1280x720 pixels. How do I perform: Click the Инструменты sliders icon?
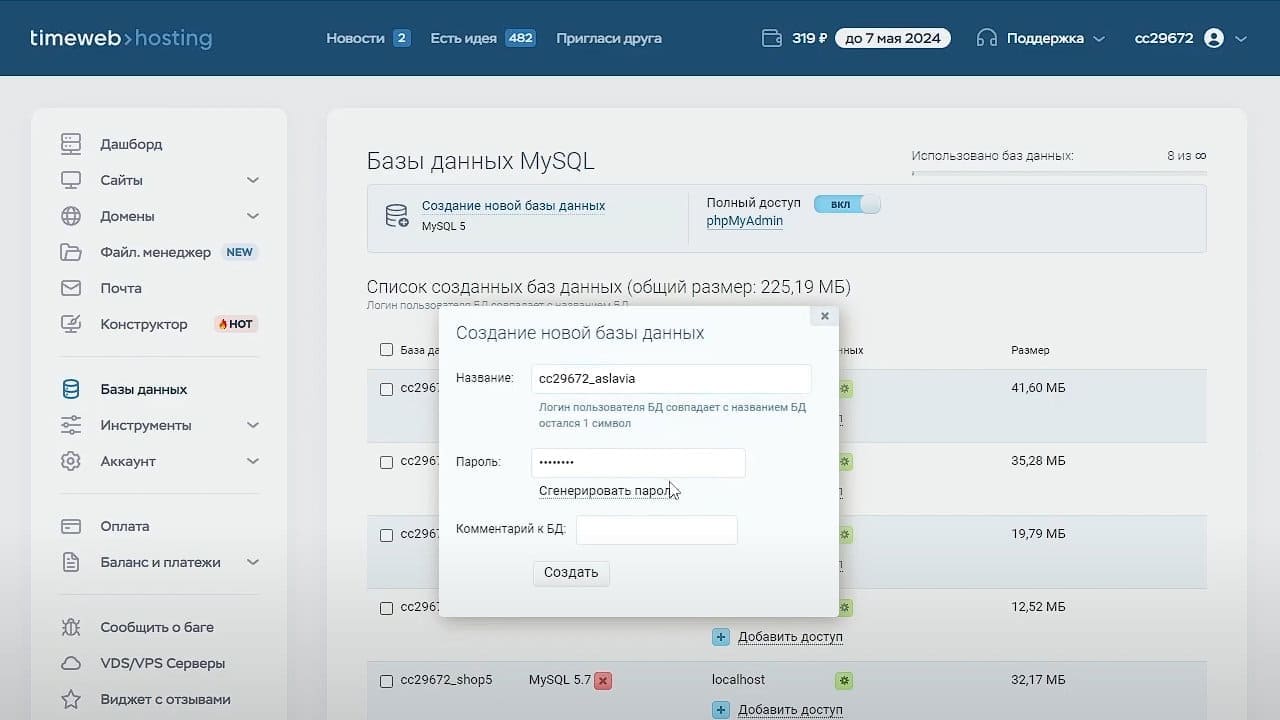coord(71,425)
